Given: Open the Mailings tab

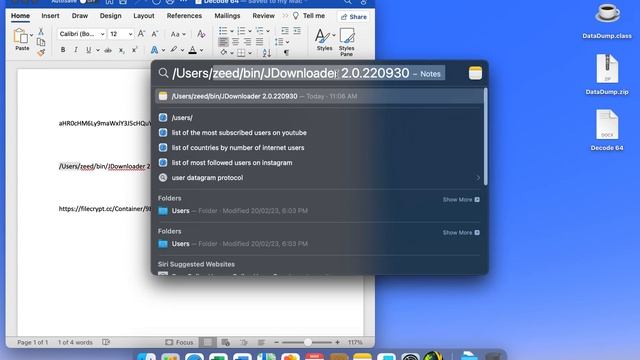Looking at the screenshot, I should (227, 16).
